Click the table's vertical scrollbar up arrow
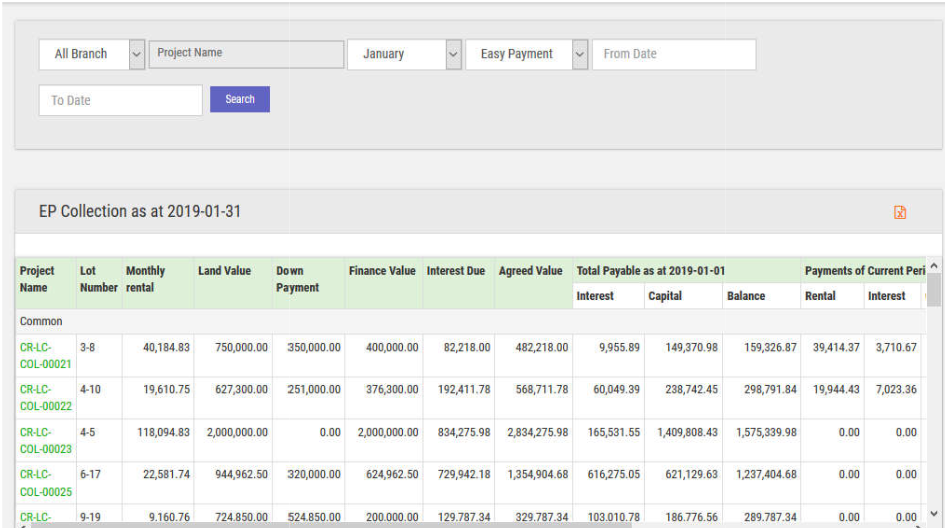The height and width of the screenshot is (528, 945). 934,265
